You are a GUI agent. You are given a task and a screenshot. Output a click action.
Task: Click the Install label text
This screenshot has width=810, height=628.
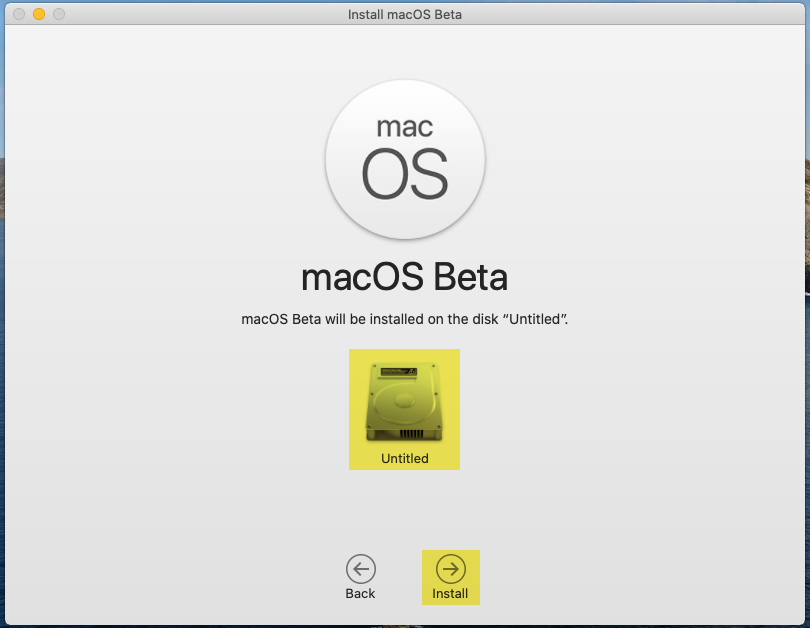450,594
